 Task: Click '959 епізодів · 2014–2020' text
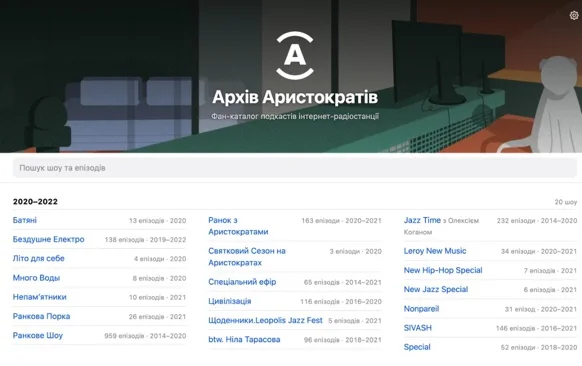pos(145,336)
